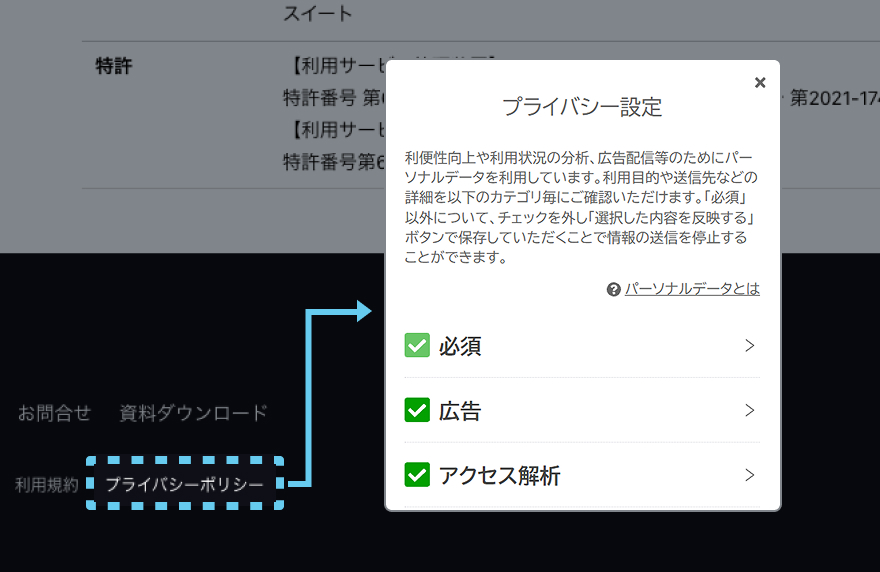
Task: Toggle the 必須 checkbox
Action: click(x=417, y=345)
